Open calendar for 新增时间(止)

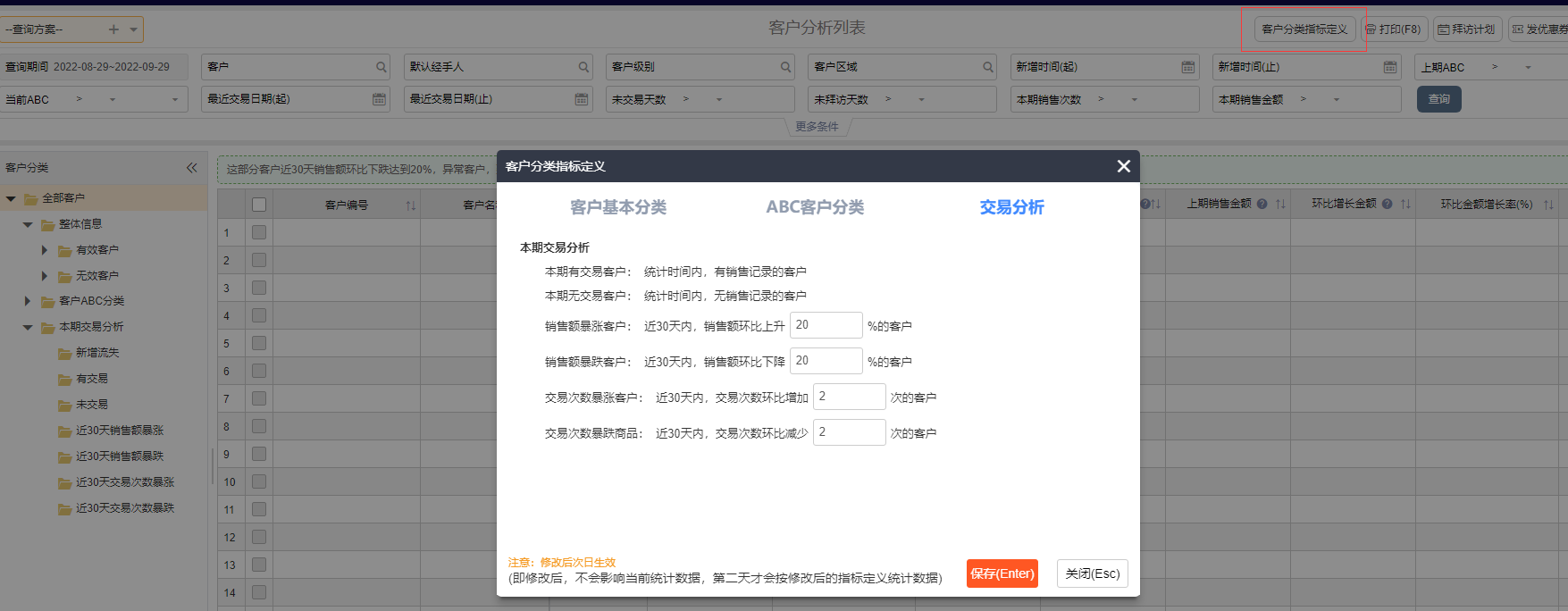tap(1390, 67)
